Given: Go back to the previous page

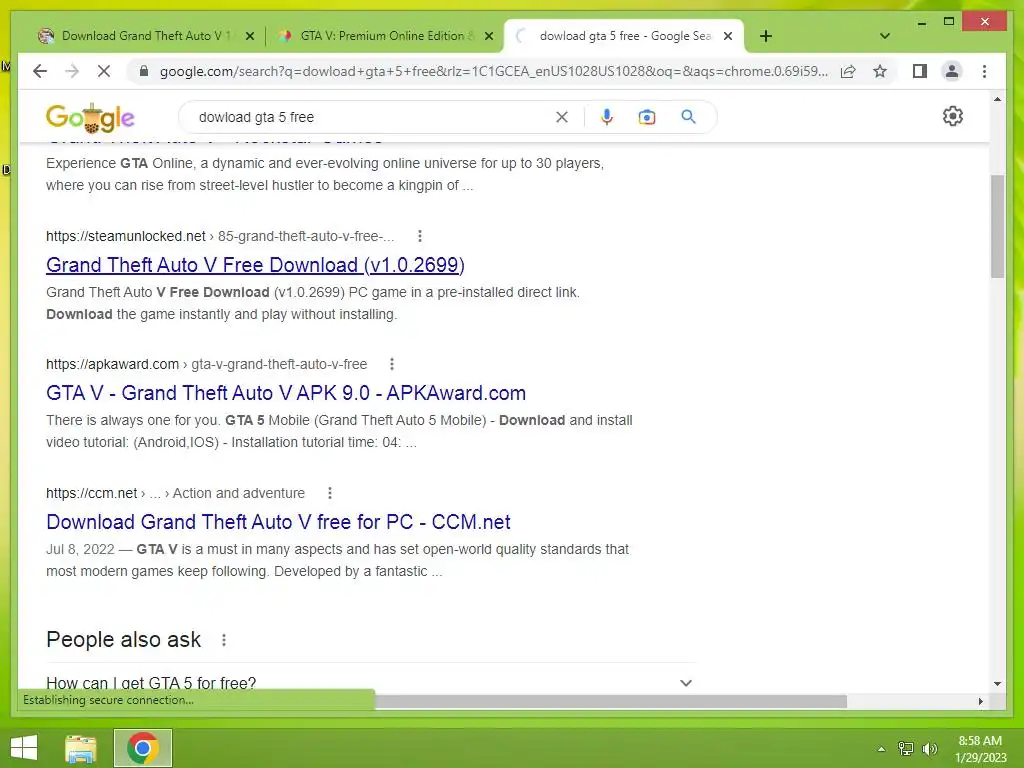Looking at the screenshot, I should tap(40, 71).
